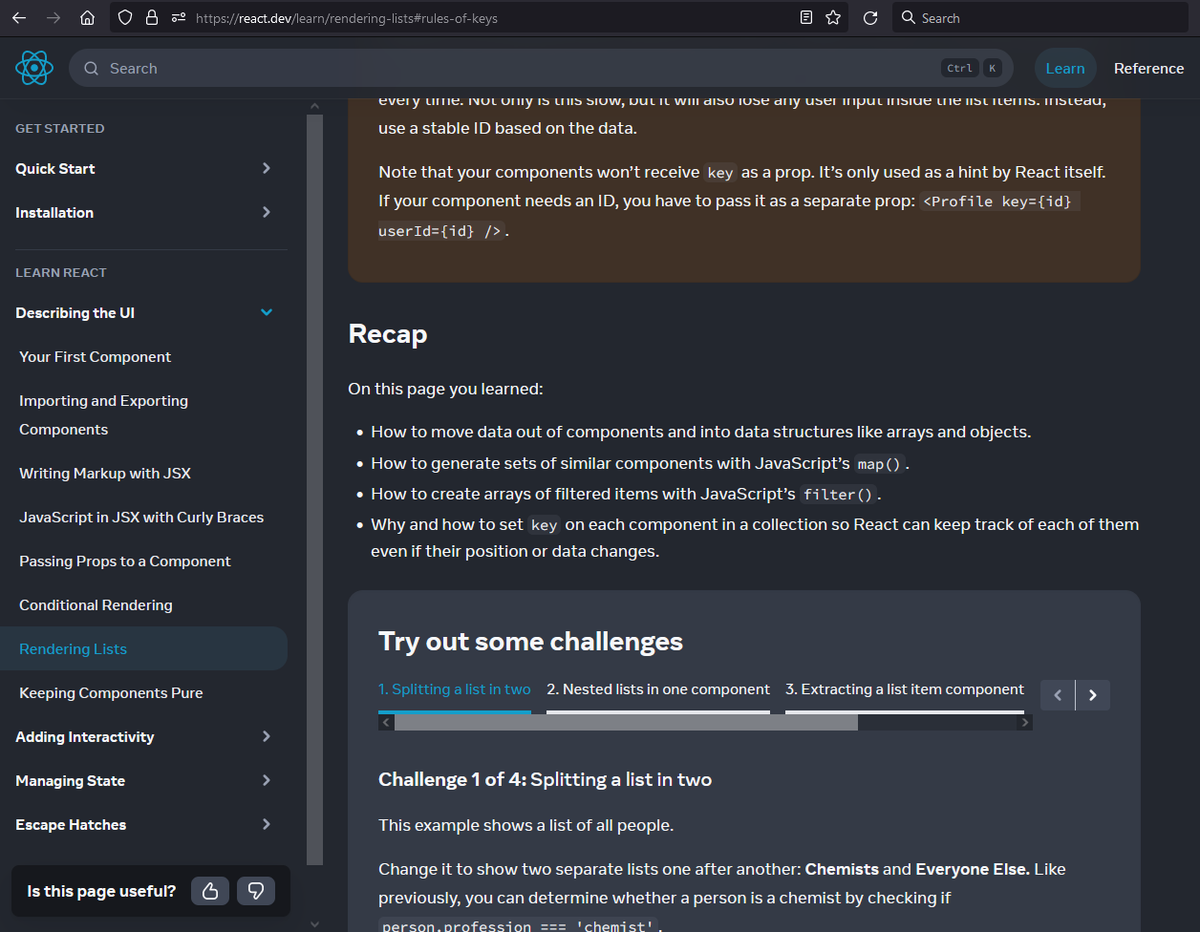Open Your First Component page
Viewport: 1200px width, 932px height.
[95, 357]
